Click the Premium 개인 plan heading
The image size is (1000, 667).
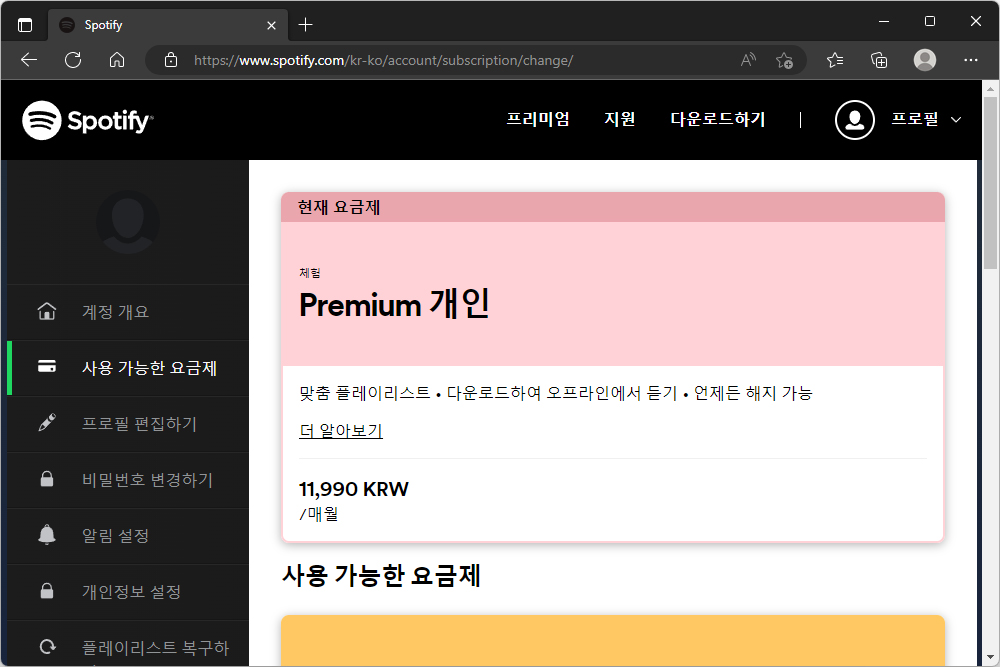pos(394,304)
